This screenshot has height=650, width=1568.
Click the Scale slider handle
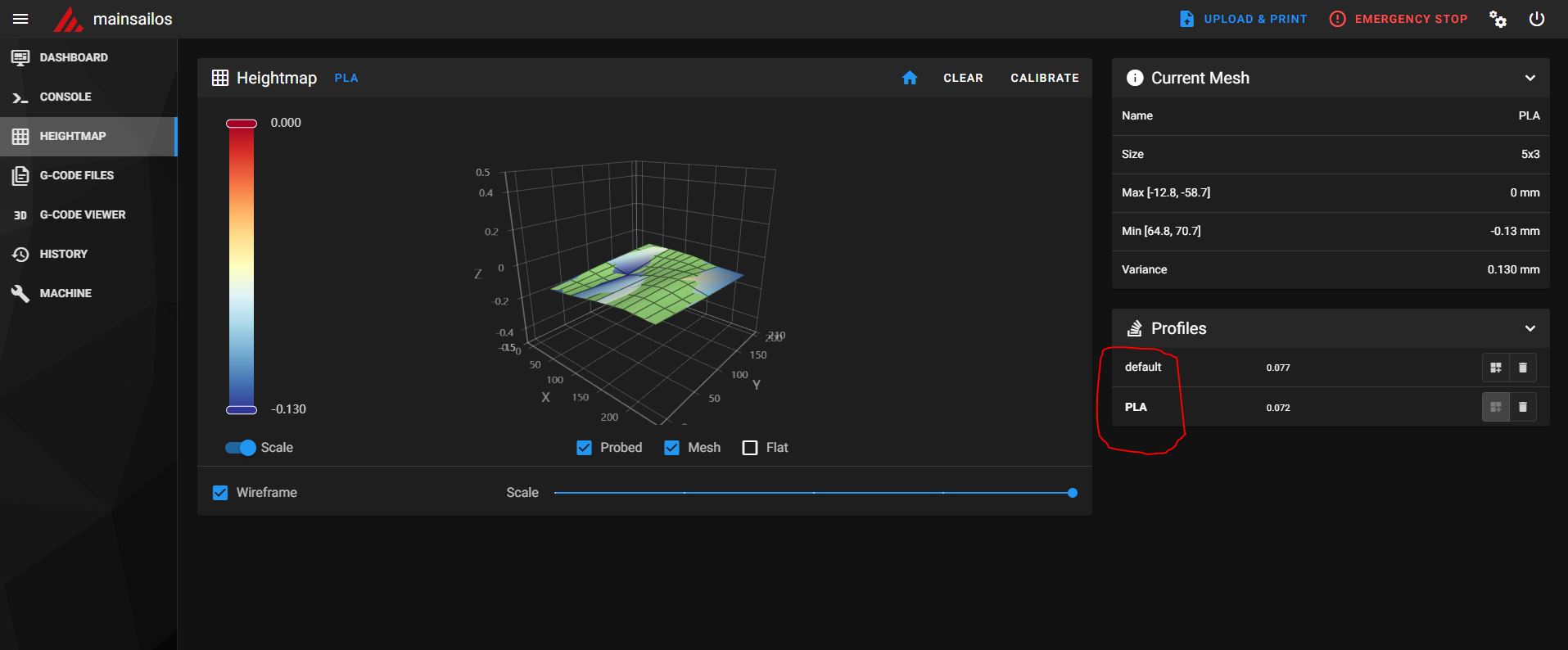(1073, 493)
